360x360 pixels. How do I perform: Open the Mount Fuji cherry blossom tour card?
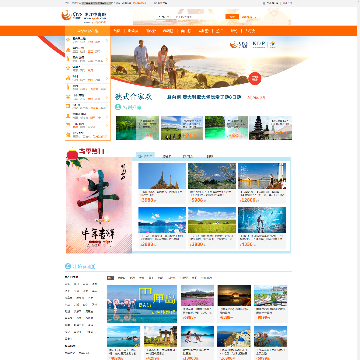click(x=212, y=183)
